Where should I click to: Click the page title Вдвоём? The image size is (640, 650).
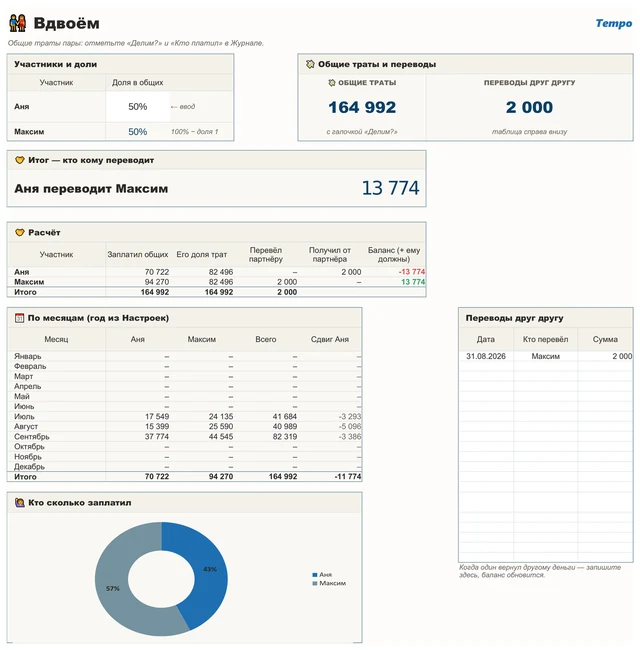(x=66, y=23)
